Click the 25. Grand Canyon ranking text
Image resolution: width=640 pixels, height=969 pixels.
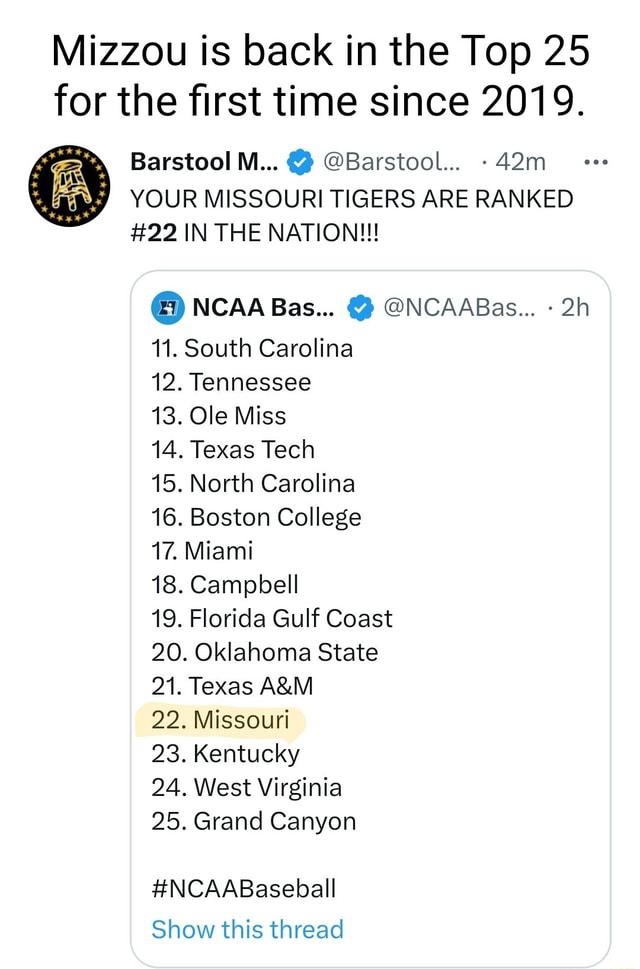point(255,820)
